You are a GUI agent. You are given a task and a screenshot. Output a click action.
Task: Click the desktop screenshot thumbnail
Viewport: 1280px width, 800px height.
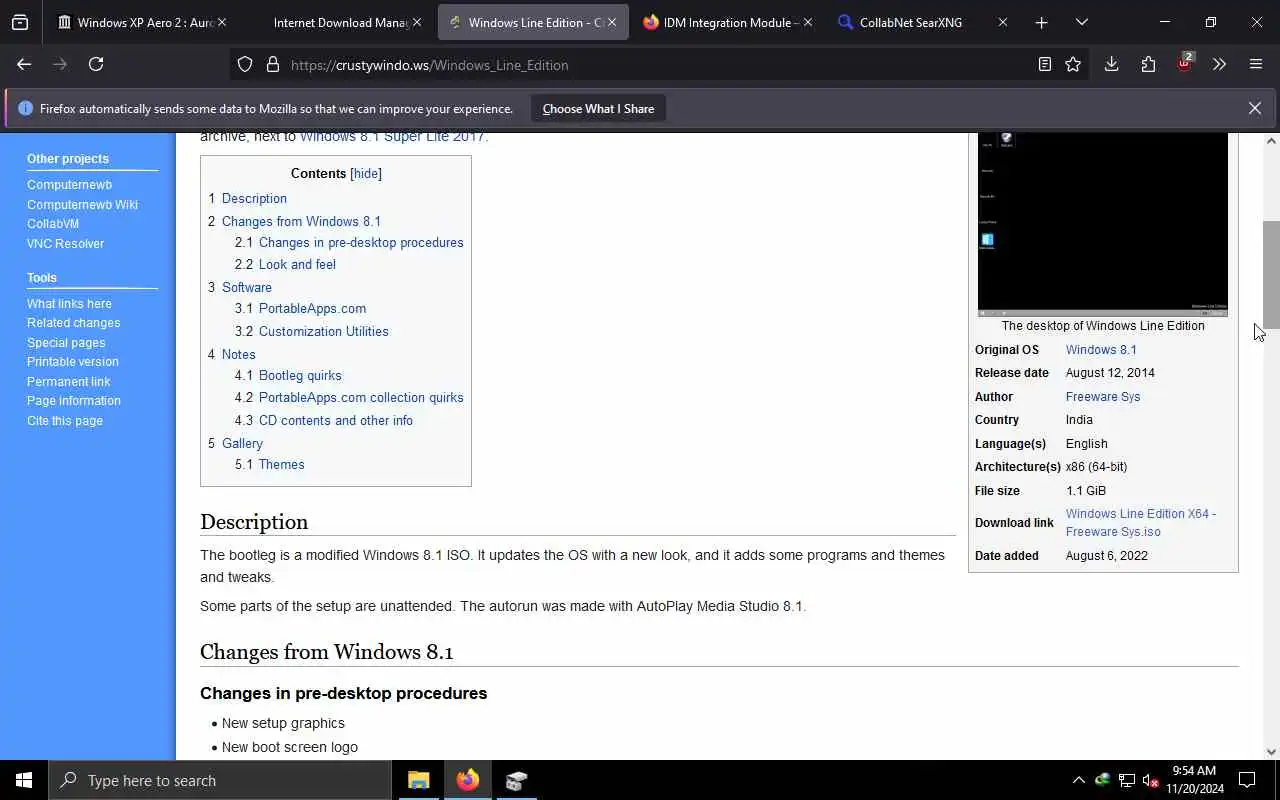pos(1103,224)
